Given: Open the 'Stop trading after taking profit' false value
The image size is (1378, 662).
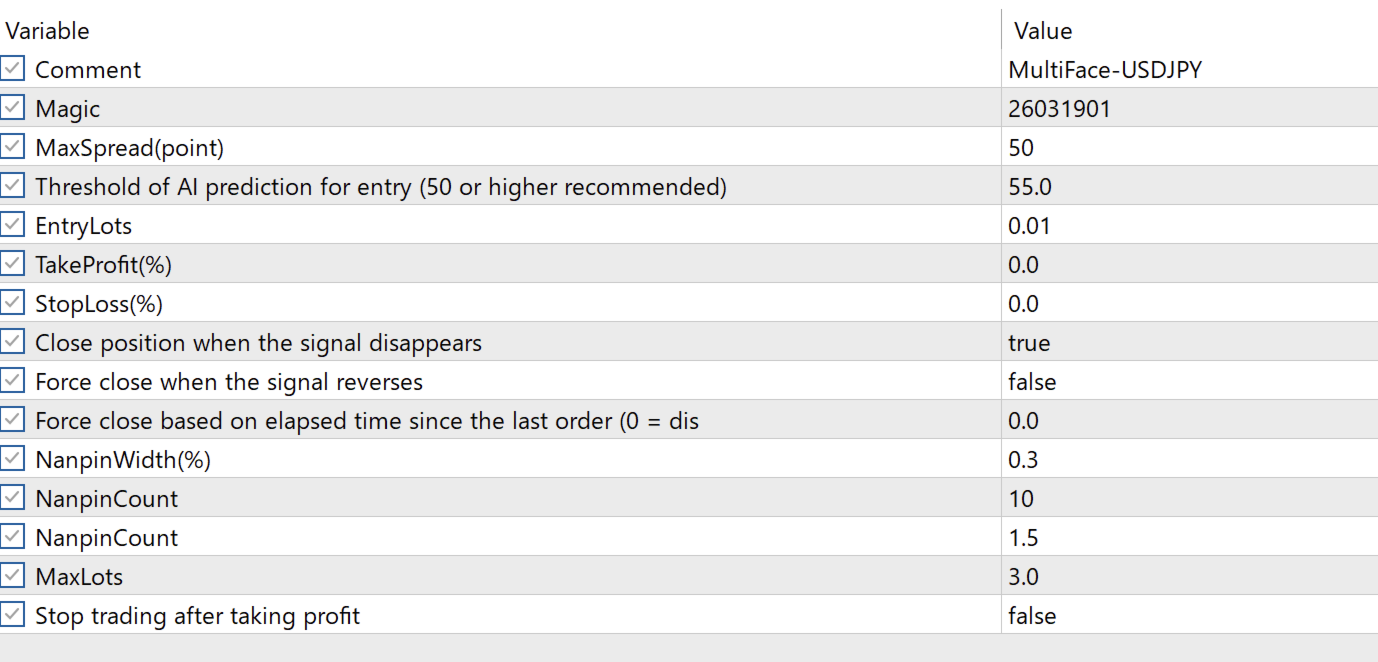Looking at the screenshot, I should tap(1032, 616).
